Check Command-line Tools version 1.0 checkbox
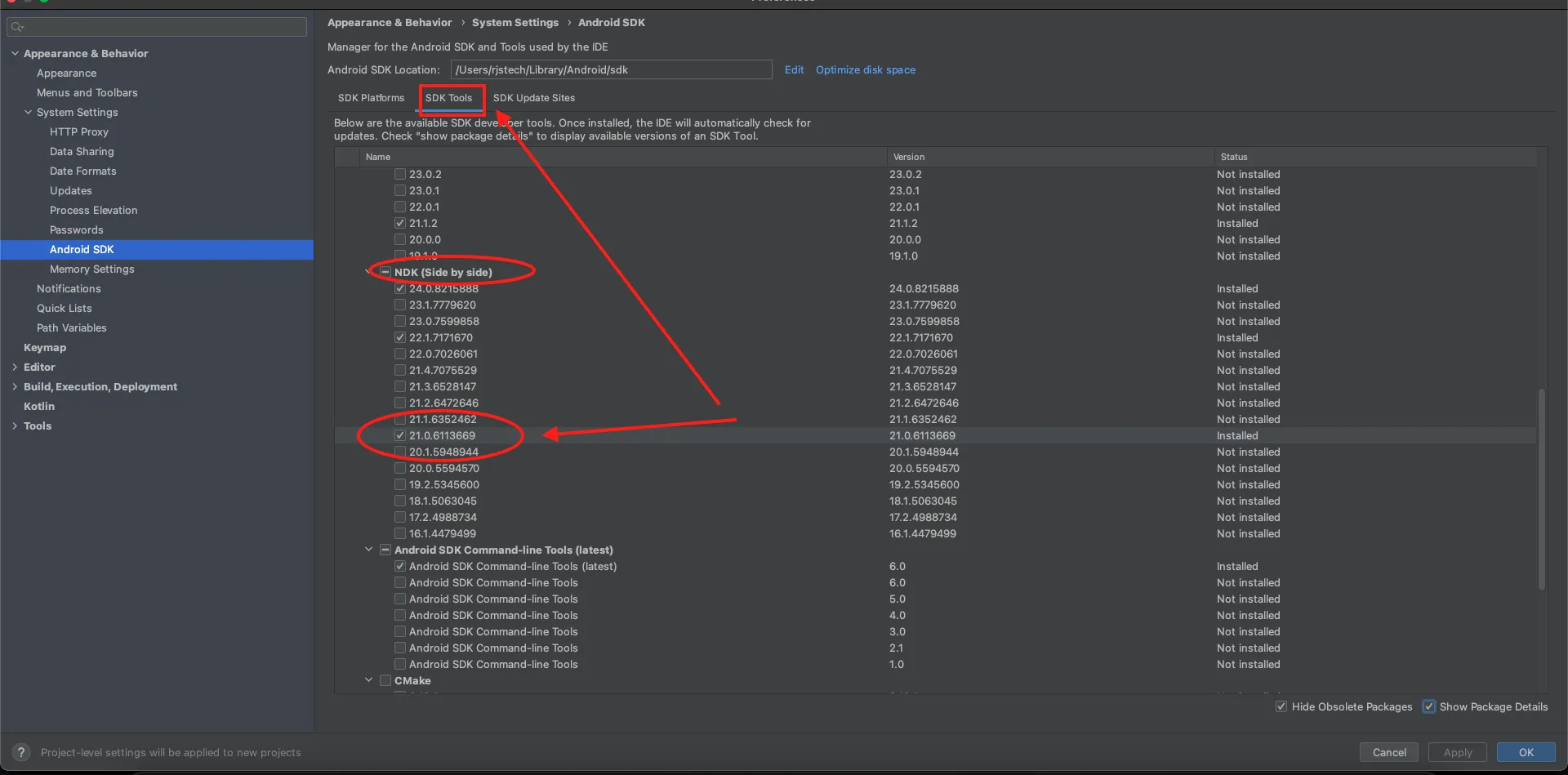Image resolution: width=1568 pixels, height=775 pixels. pos(400,664)
